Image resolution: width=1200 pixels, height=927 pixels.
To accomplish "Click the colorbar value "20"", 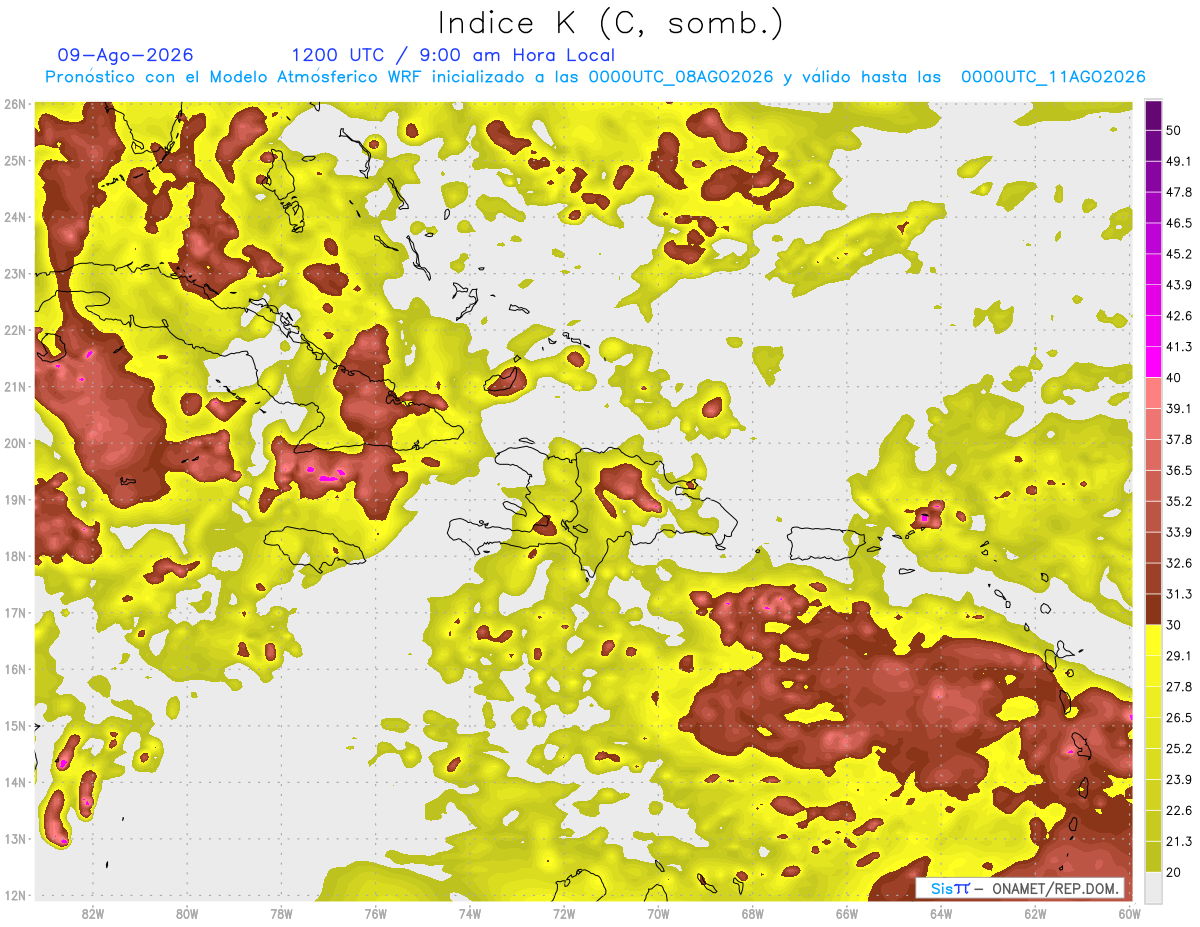I will click(1175, 872).
